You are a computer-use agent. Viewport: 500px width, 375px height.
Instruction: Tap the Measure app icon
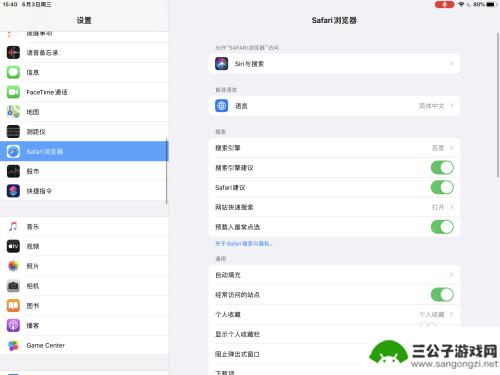tap(13, 132)
